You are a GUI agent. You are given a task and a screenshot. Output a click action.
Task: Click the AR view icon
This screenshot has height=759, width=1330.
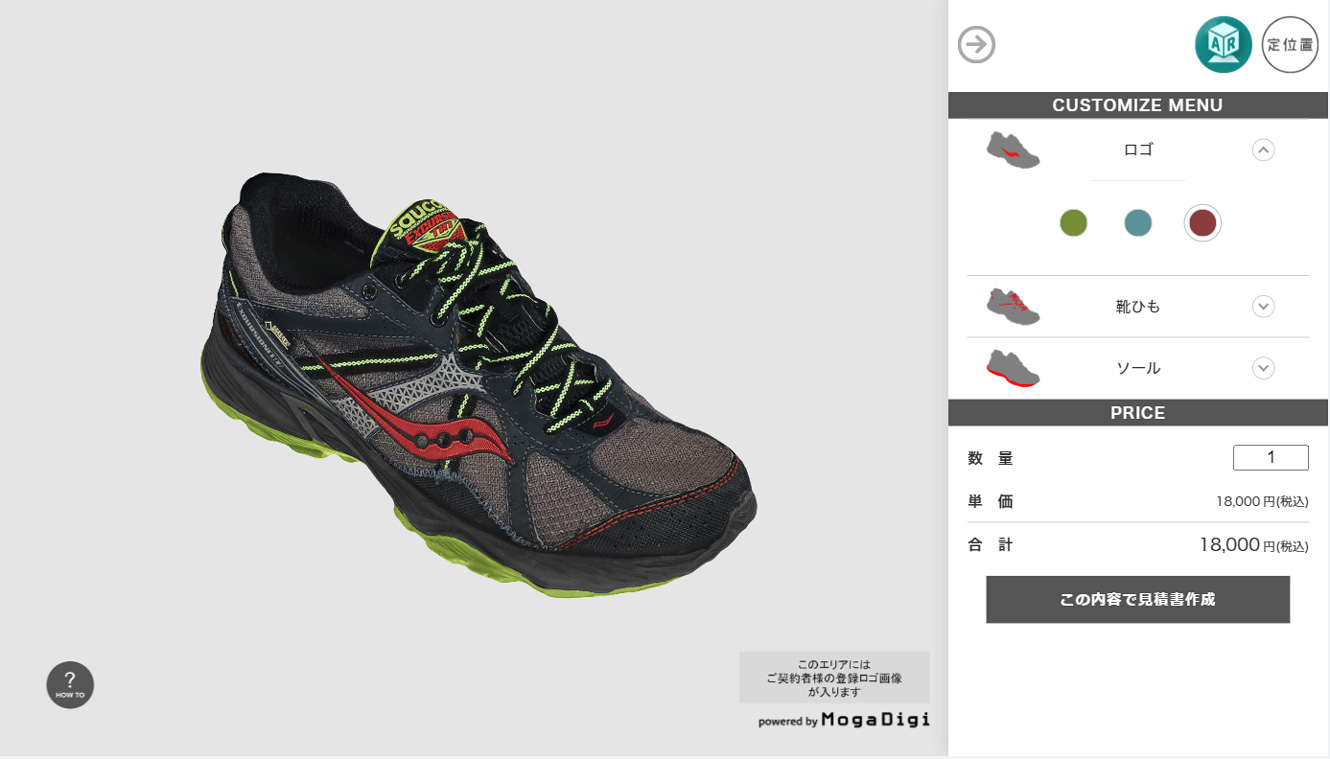click(1223, 45)
